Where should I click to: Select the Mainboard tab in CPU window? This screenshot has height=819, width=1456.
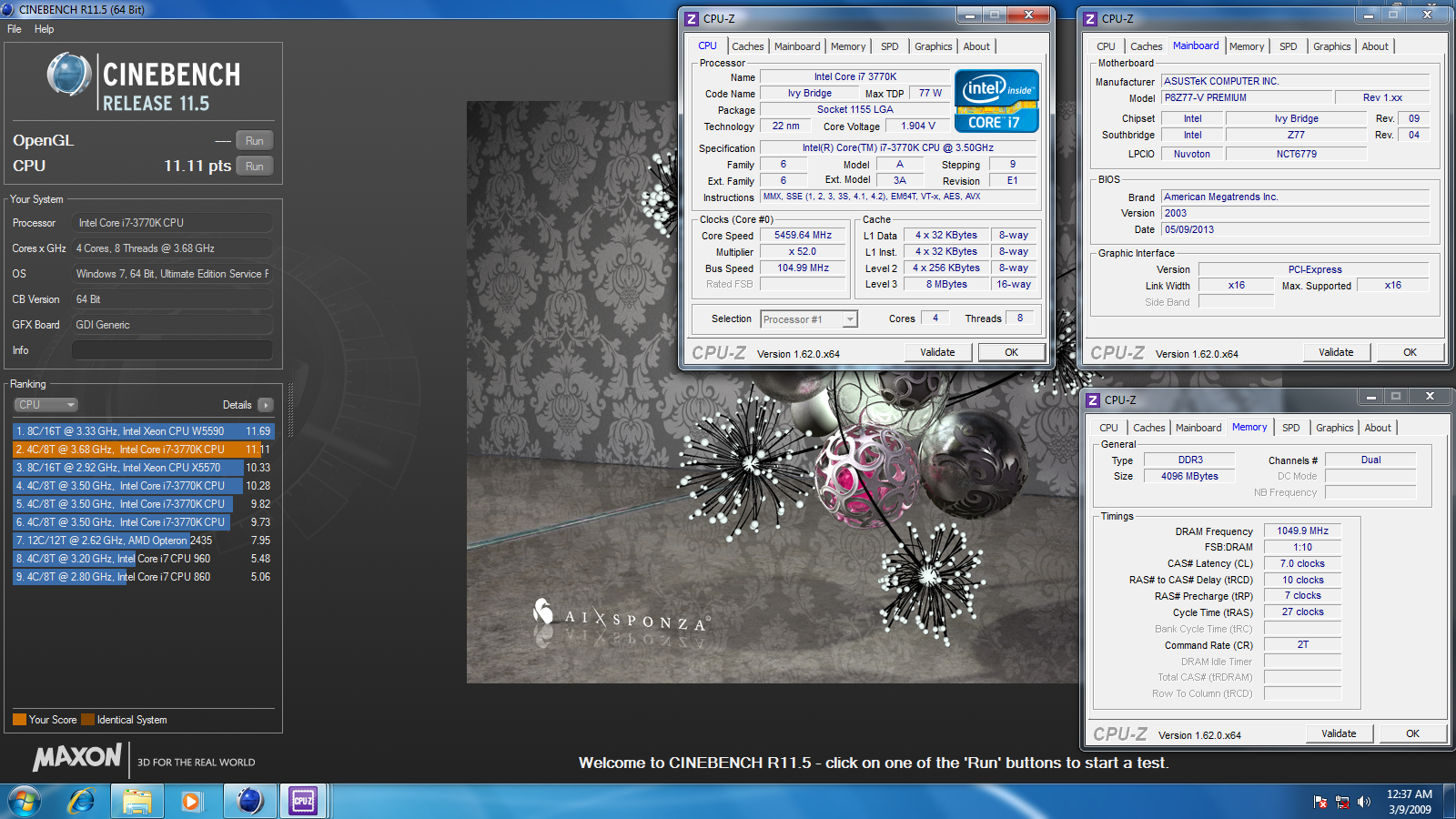[797, 46]
